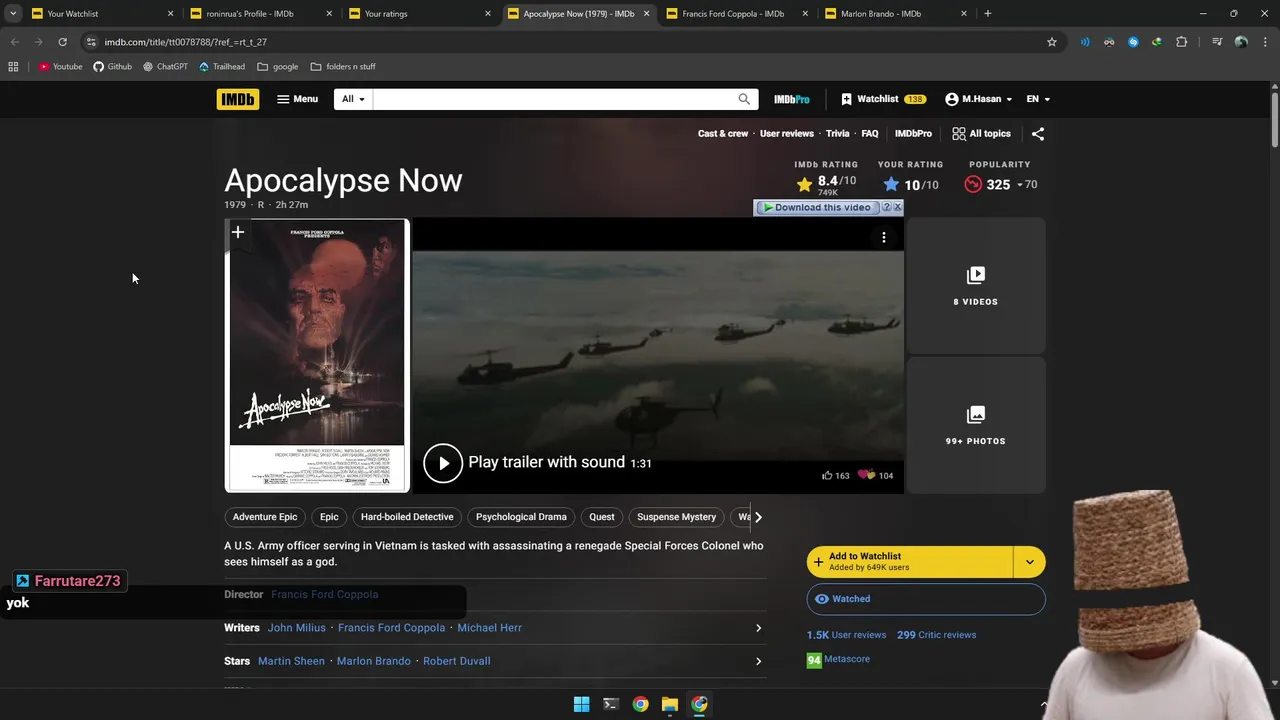Click Download this video button
The height and width of the screenshot is (720, 1280).
pyautogui.click(x=816, y=207)
